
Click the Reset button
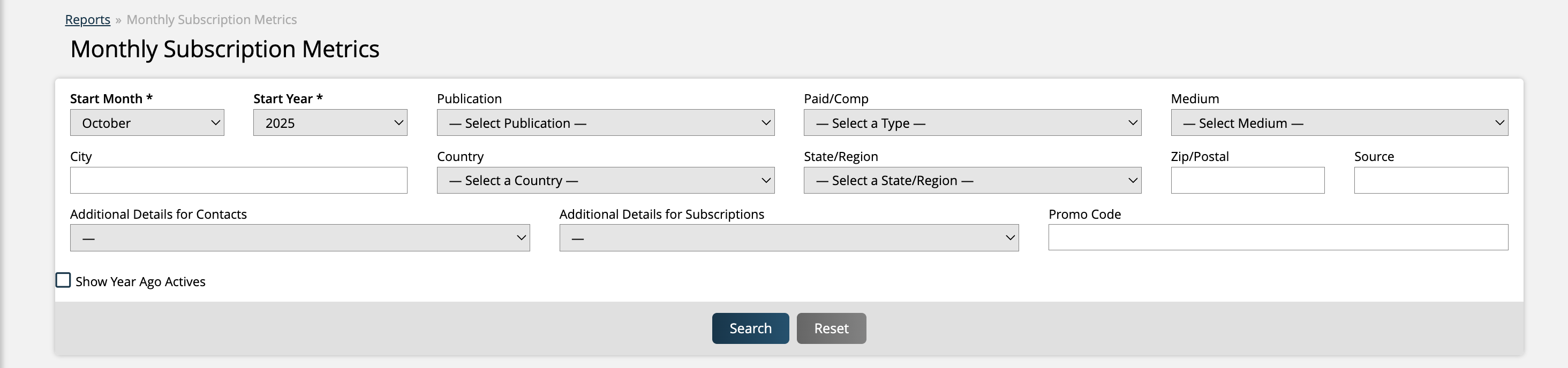(831, 328)
